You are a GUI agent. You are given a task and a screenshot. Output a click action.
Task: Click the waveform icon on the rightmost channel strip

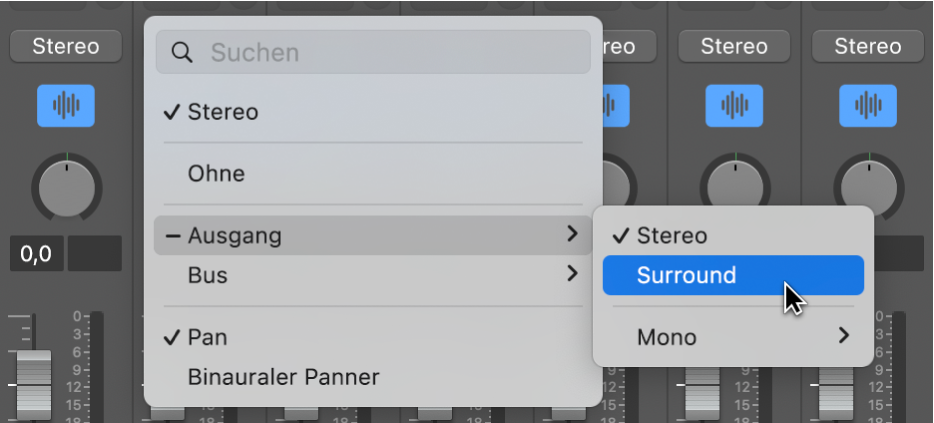tap(868, 105)
